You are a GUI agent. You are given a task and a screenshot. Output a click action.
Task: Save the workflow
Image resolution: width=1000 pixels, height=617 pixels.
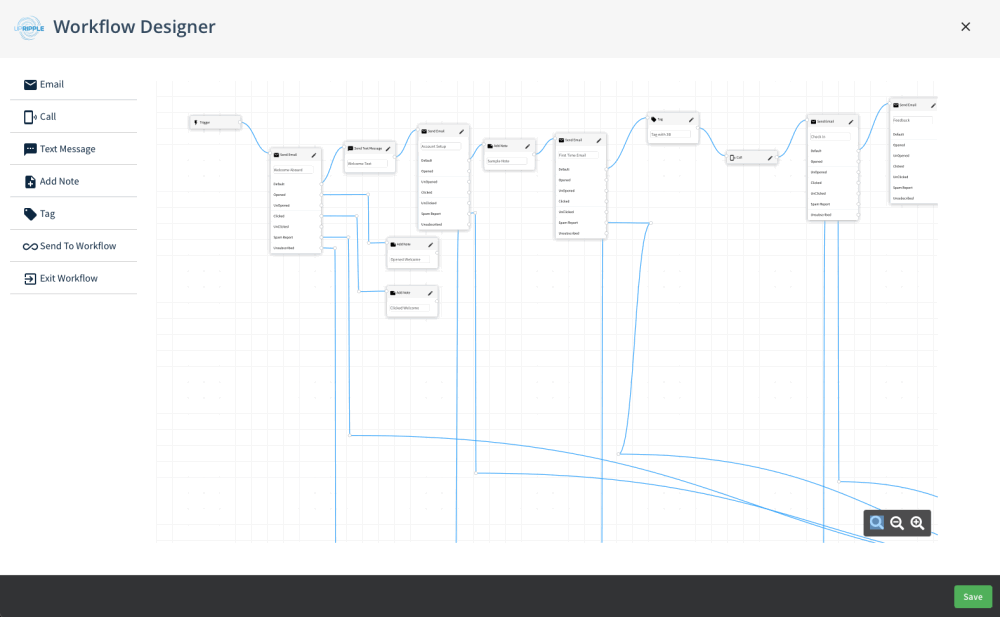coord(973,597)
